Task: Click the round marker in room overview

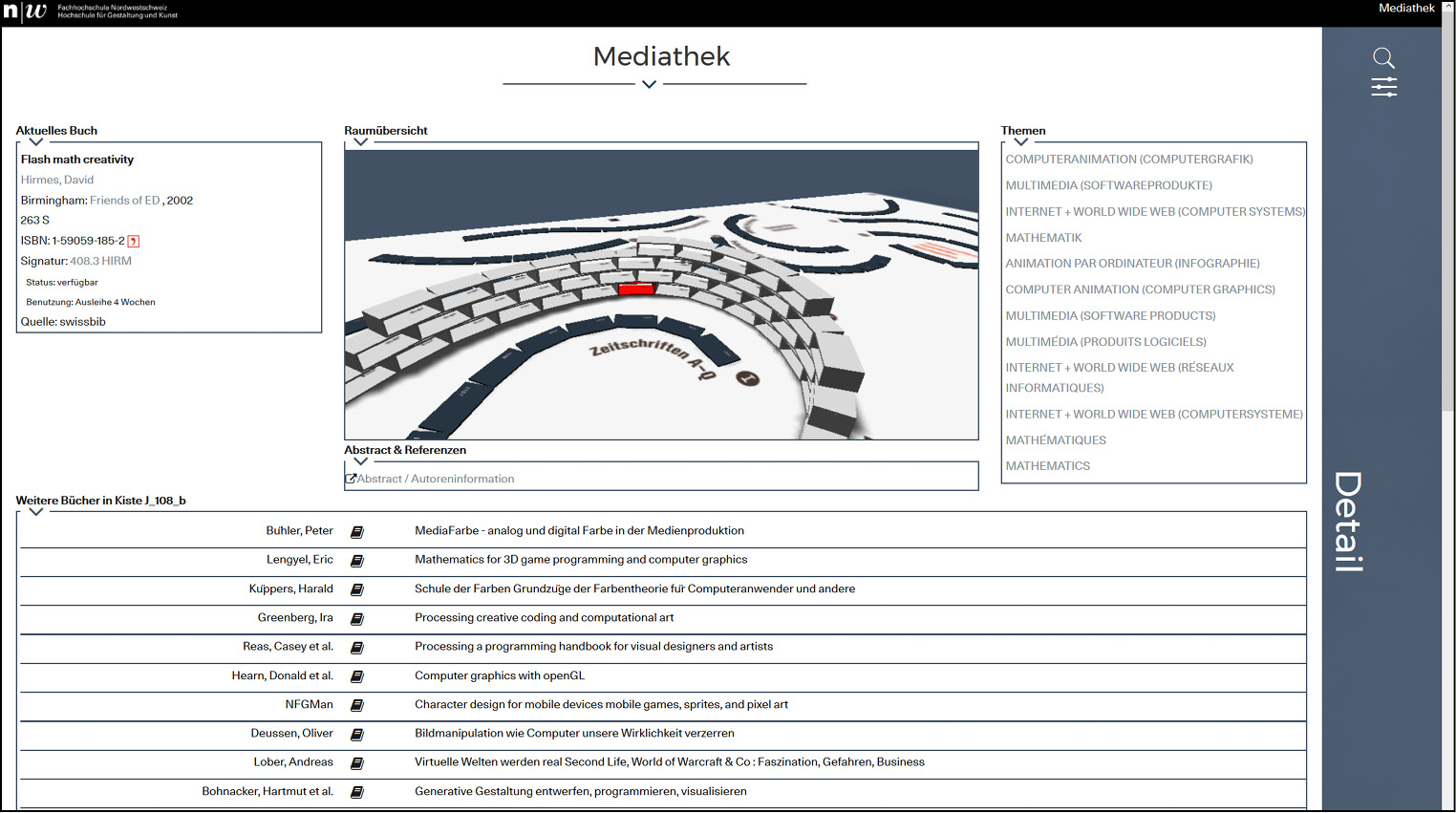Action: pos(747,379)
